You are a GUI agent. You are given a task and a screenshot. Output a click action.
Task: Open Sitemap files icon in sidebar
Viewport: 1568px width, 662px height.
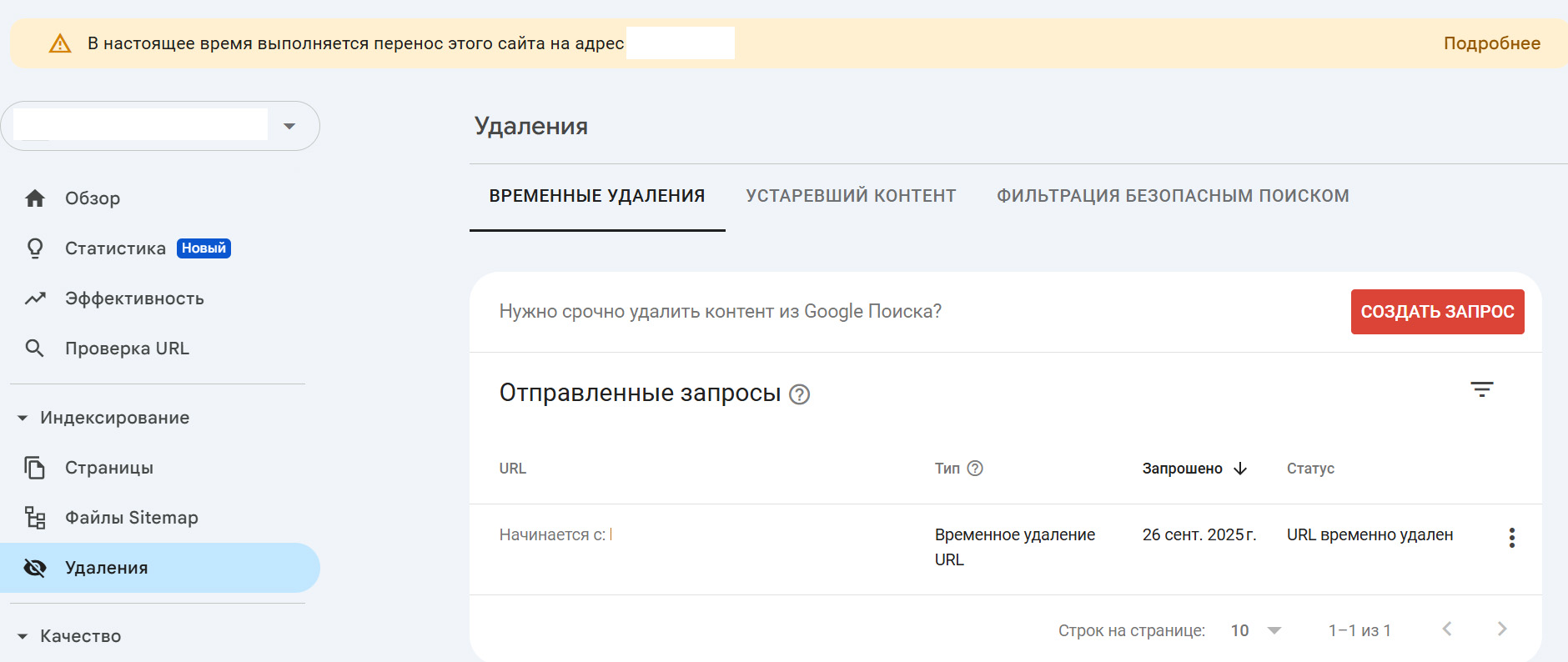pyautogui.click(x=35, y=518)
